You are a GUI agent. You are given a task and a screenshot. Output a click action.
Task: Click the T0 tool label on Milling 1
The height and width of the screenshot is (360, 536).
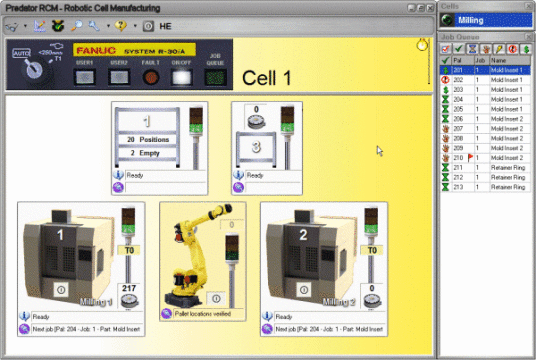point(129,250)
